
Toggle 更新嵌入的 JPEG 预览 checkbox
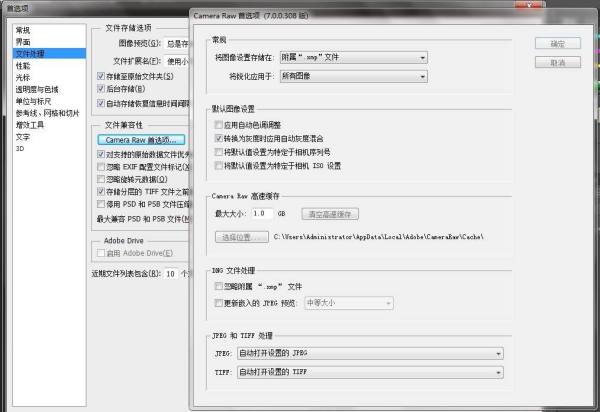click(x=218, y=303)
